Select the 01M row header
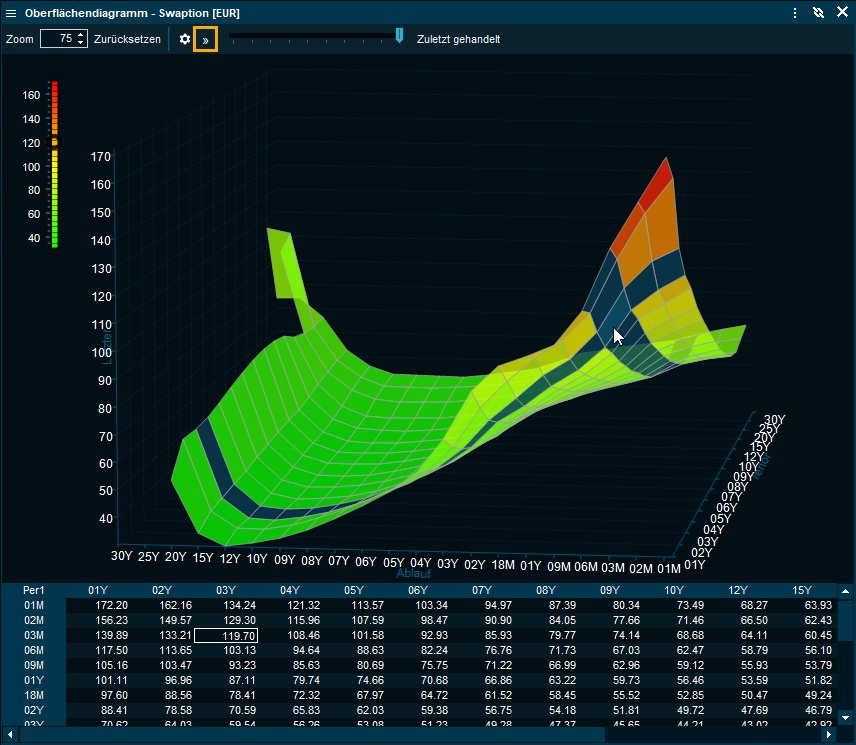The image size is (856, 745). click(x=34, y=605)
